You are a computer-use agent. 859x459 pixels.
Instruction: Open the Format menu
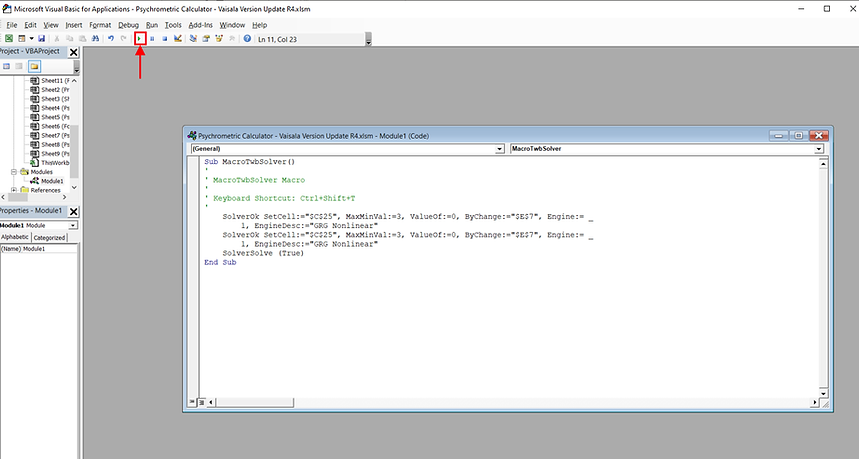click(100, 25)
